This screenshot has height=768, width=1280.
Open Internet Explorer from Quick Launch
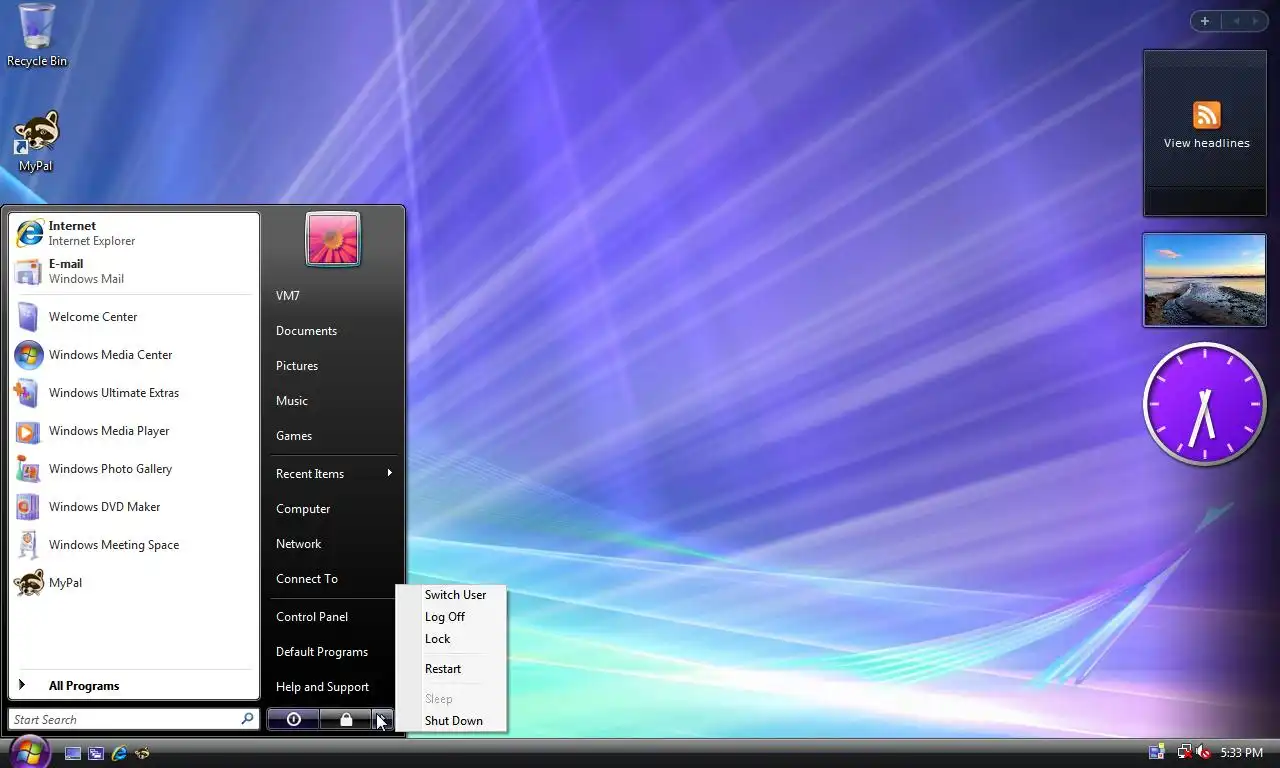[x=119, y=753]
